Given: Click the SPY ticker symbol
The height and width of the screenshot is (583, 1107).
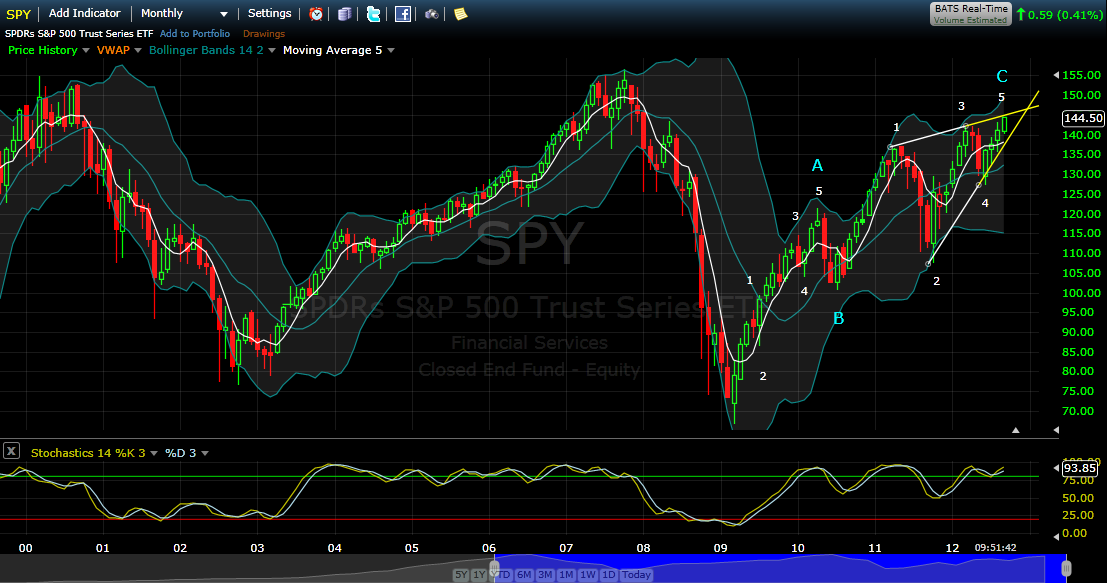Looking at the screenshot, I should tap(18, 13).
